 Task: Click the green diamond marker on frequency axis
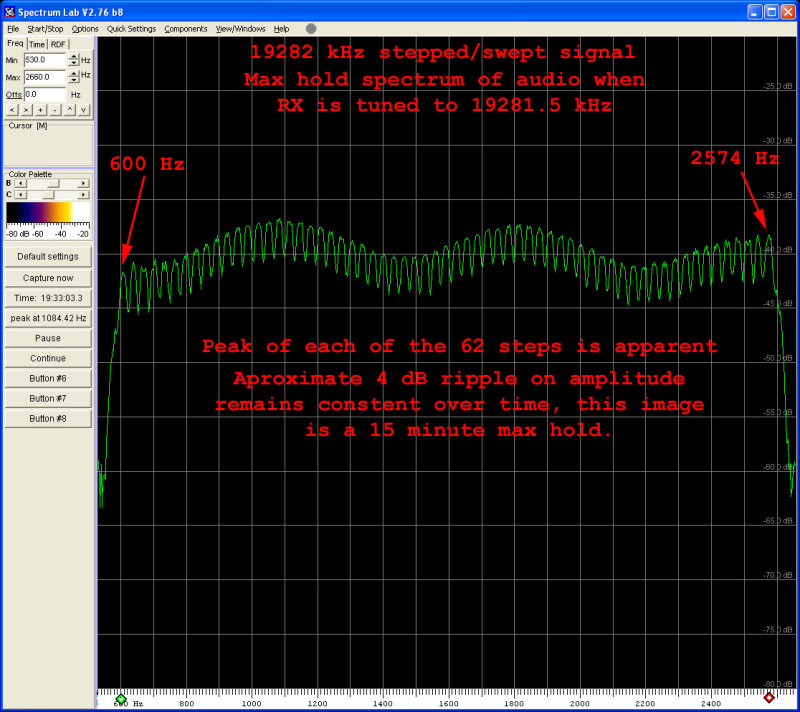[x=121, y=698]
